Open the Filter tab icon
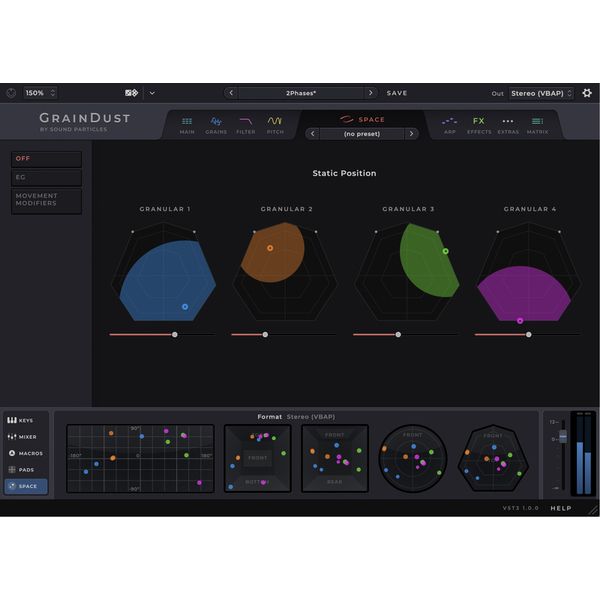This screenshot has height=600, width=600. coord(245,125)
